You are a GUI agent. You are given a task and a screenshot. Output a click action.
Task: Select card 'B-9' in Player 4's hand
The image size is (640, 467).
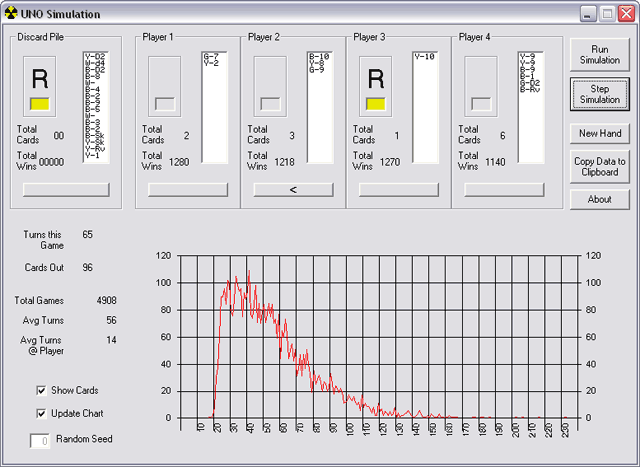527,70
